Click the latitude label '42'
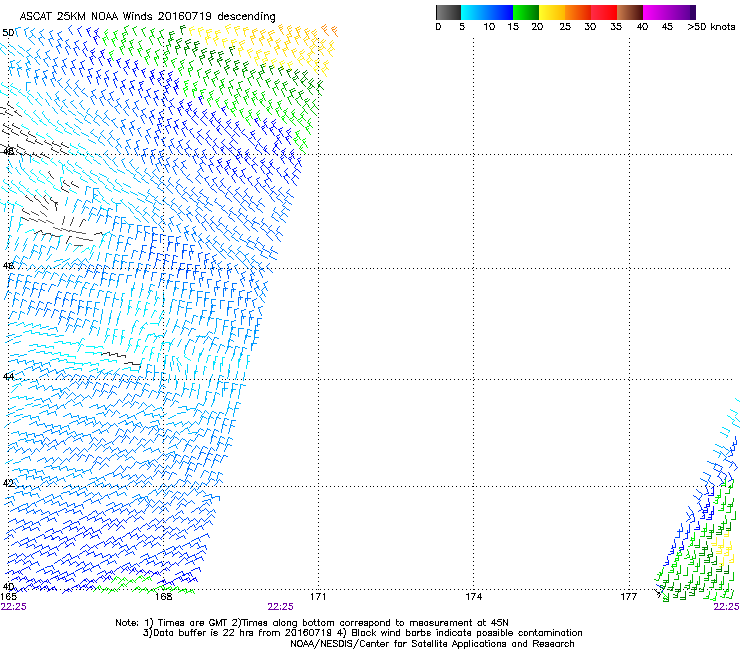This screenshot has width=740, height=650. [8, 483]
